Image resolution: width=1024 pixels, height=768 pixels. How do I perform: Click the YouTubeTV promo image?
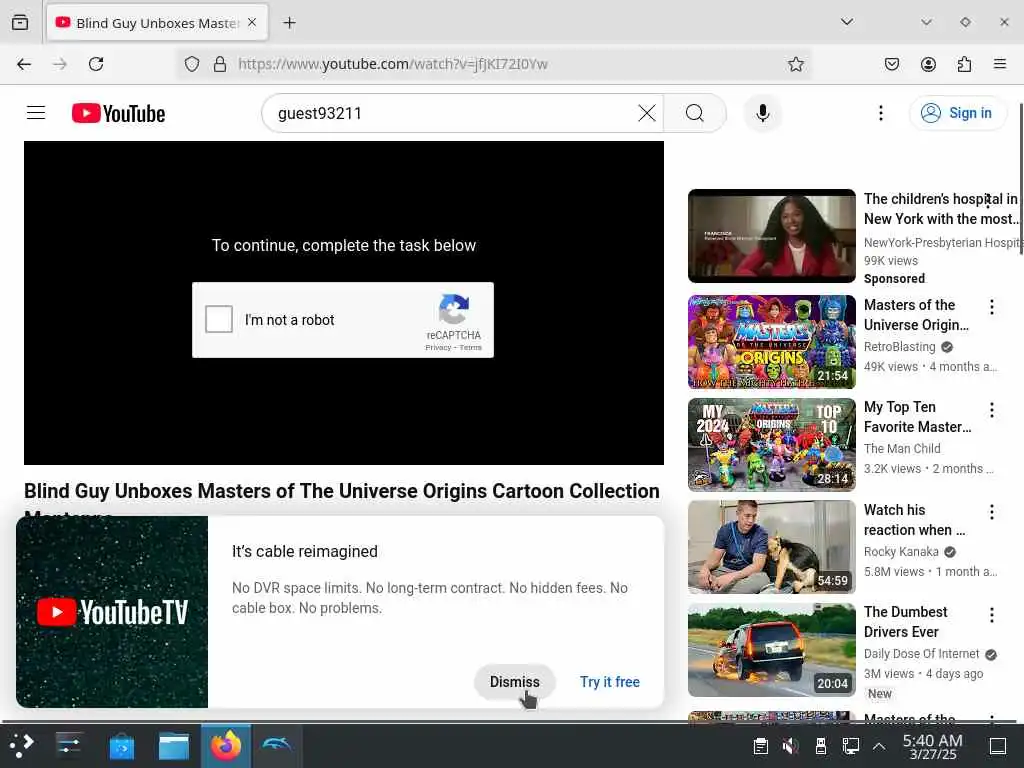(112, 612)
